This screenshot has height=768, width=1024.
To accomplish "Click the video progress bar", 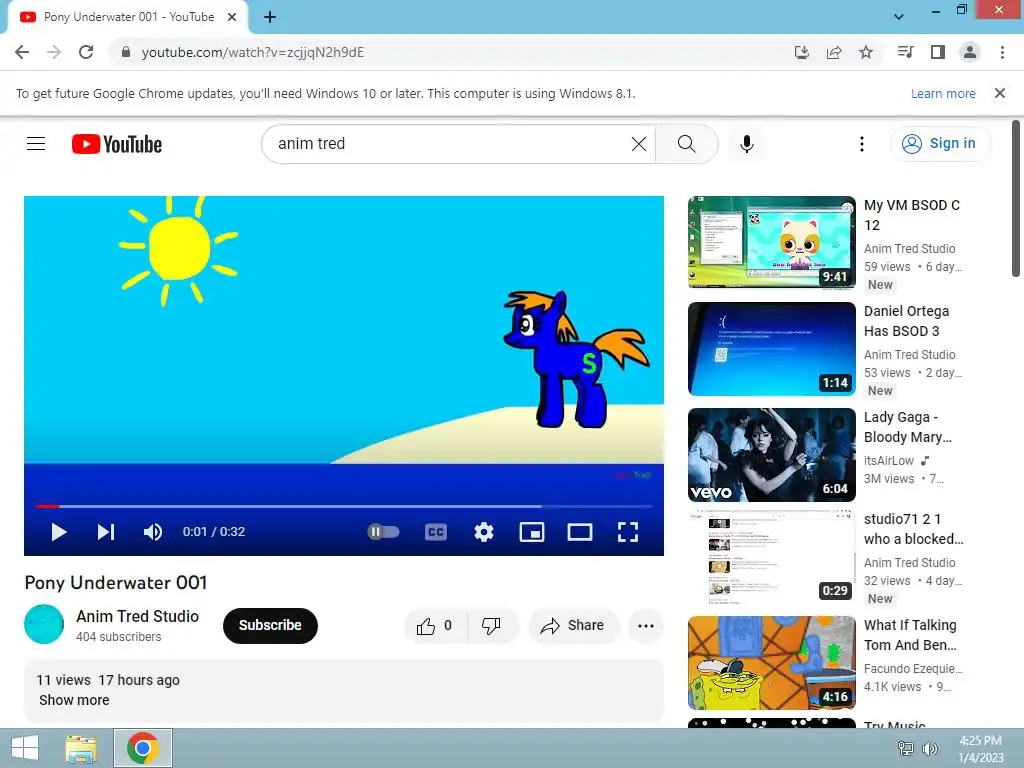I will (344, 506).
